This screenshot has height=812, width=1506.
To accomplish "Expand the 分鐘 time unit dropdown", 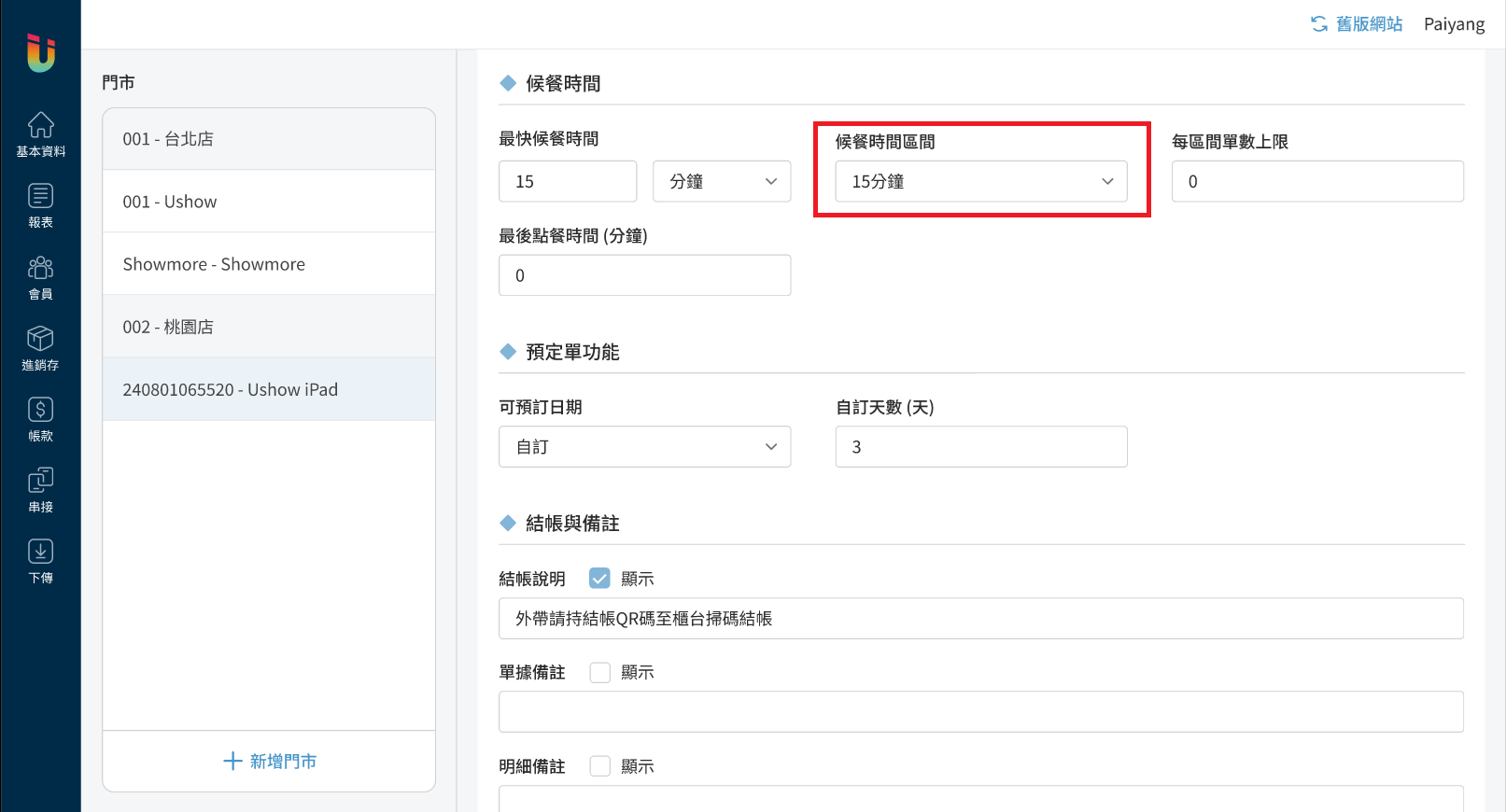I will pyautogui.click(x=722, y=181).
